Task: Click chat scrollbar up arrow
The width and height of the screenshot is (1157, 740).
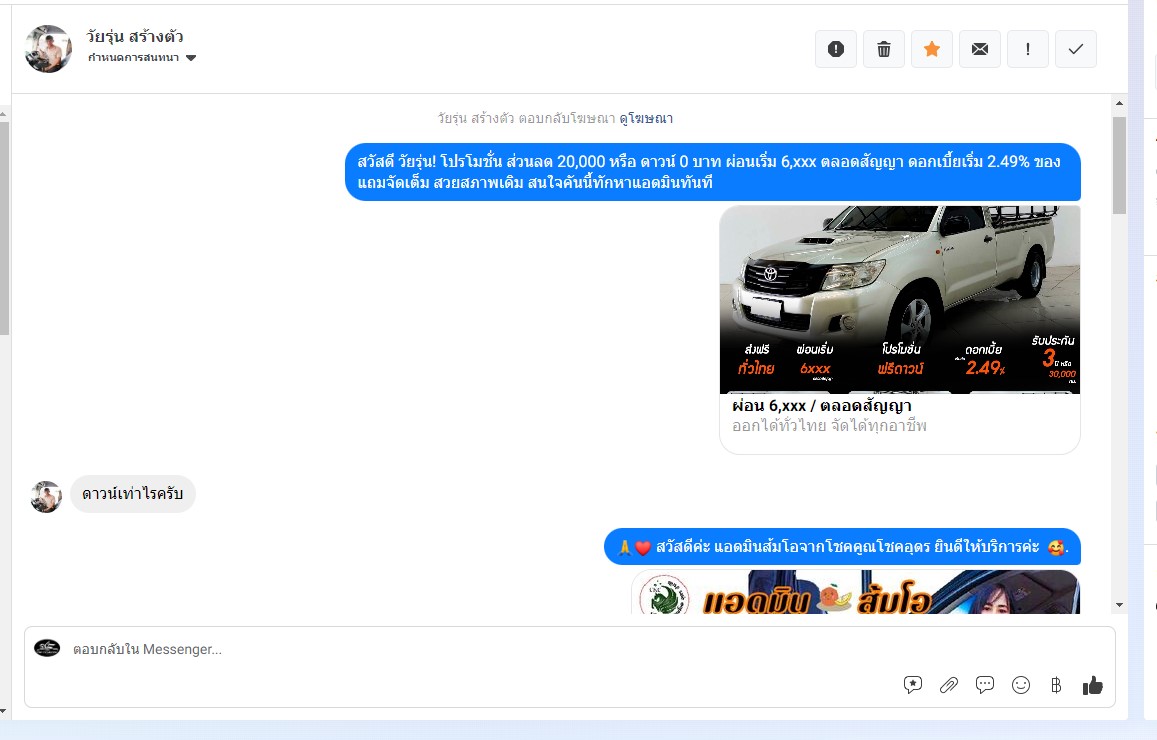Action: click(x=1119, y=103)
